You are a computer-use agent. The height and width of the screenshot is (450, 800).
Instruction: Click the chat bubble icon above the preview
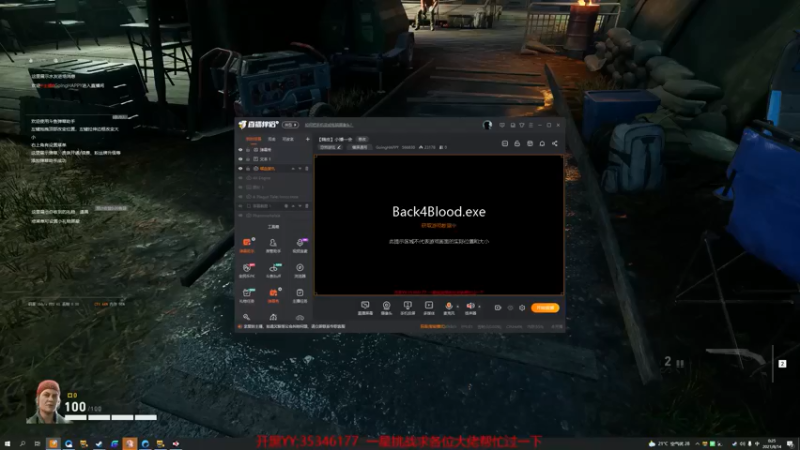542,143
